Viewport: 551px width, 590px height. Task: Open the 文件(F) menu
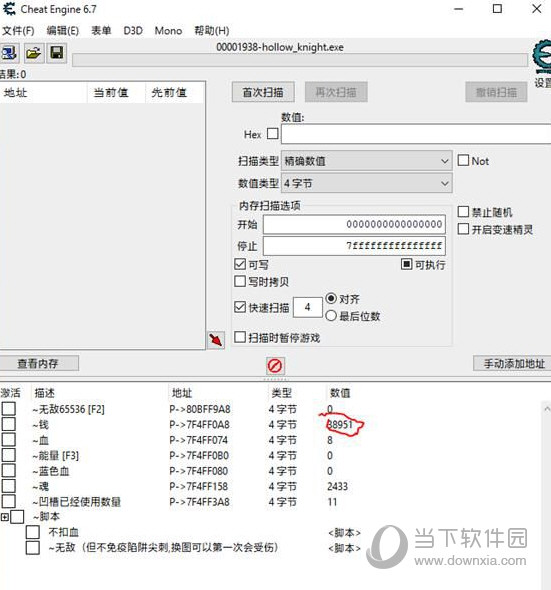[x=18, y=30]
